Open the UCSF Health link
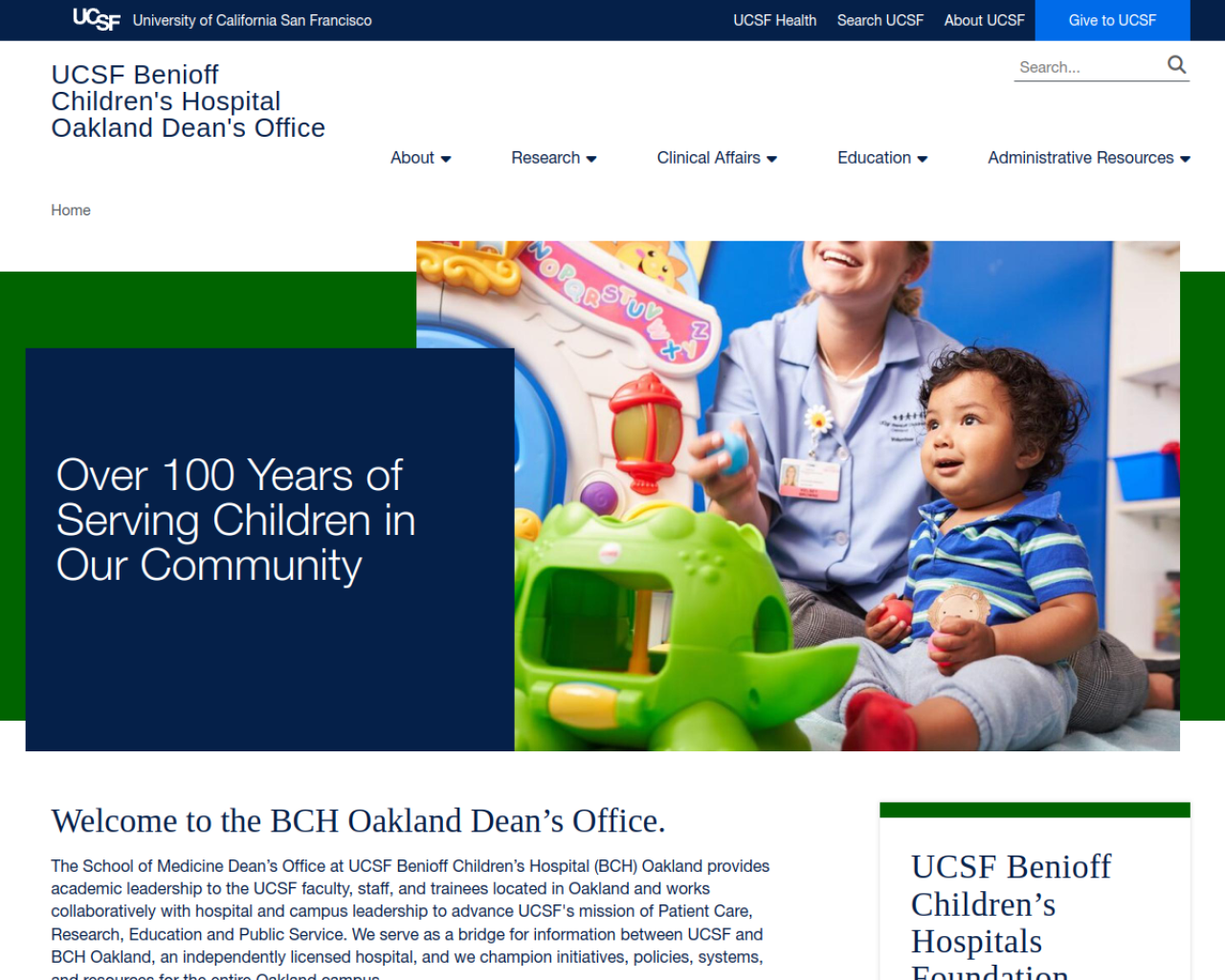 tap(774, 20)
